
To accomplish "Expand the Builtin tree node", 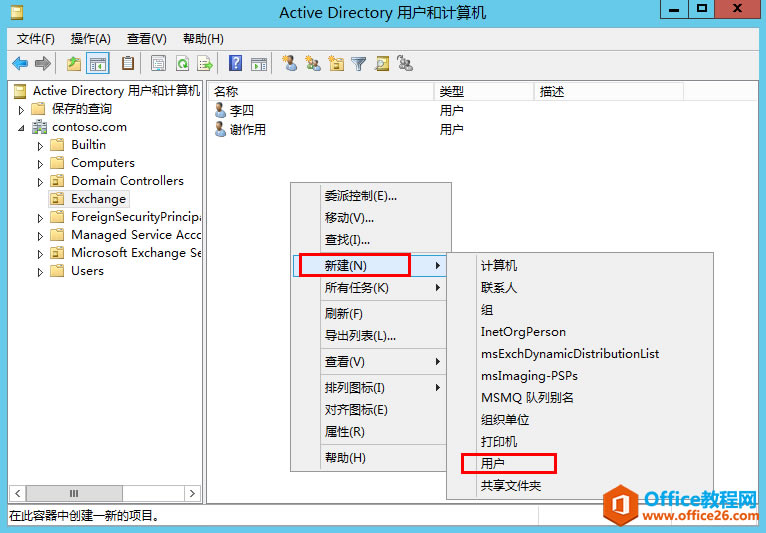I will pos(41,146).
